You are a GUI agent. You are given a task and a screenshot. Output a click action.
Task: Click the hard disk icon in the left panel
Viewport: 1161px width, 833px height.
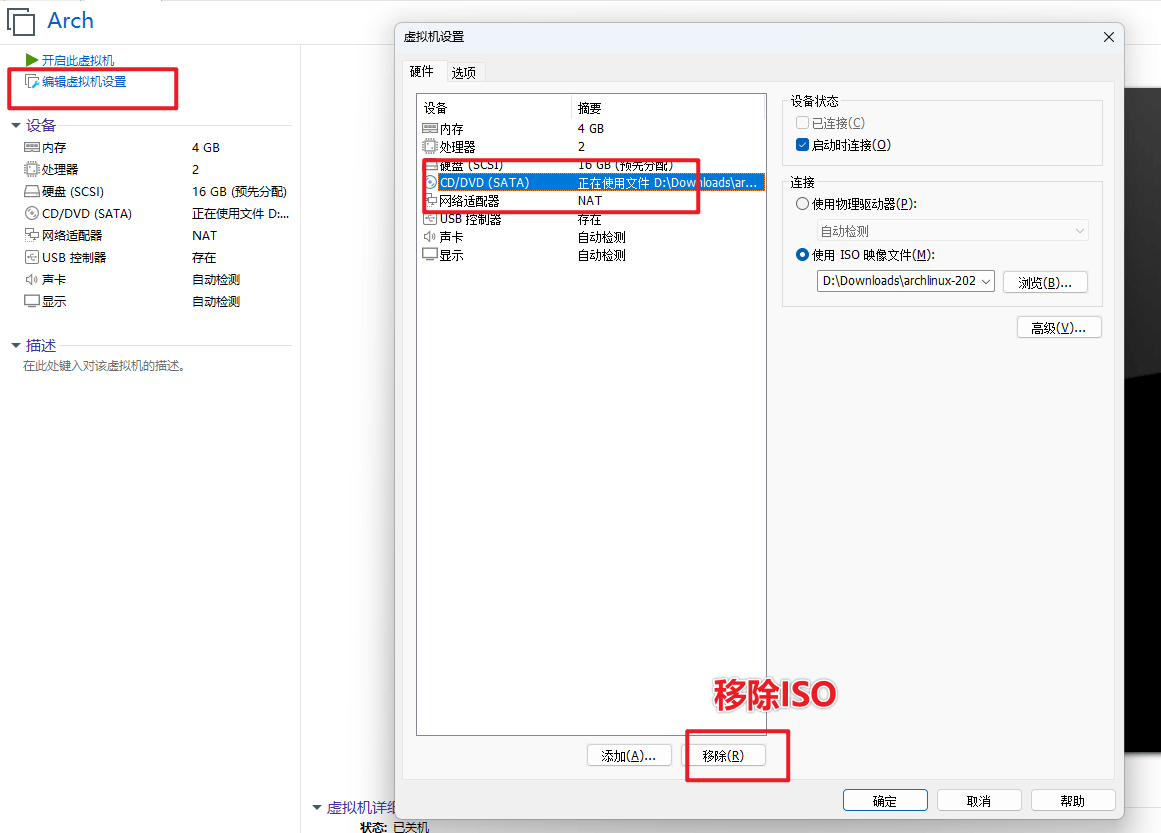(32, 192)
